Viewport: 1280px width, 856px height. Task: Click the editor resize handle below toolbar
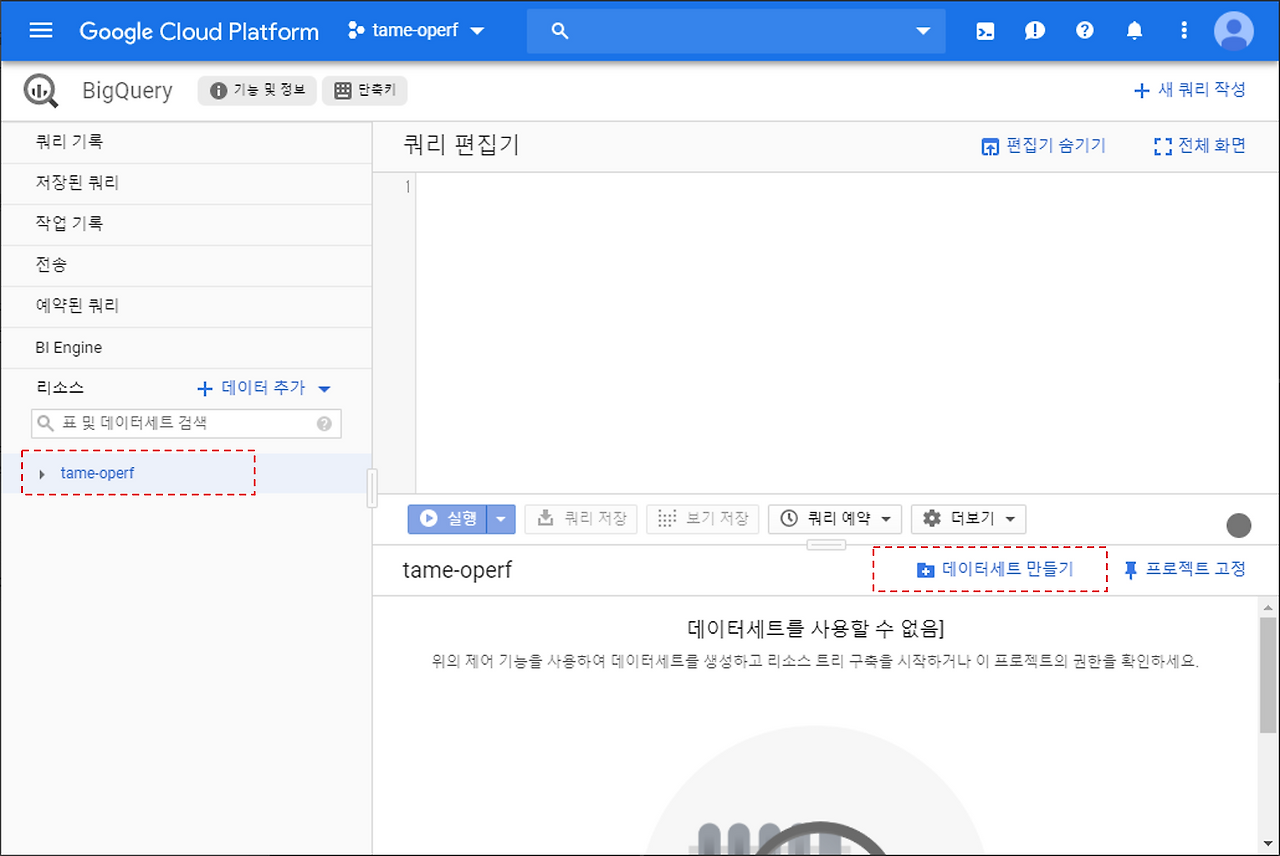(826, 545)
